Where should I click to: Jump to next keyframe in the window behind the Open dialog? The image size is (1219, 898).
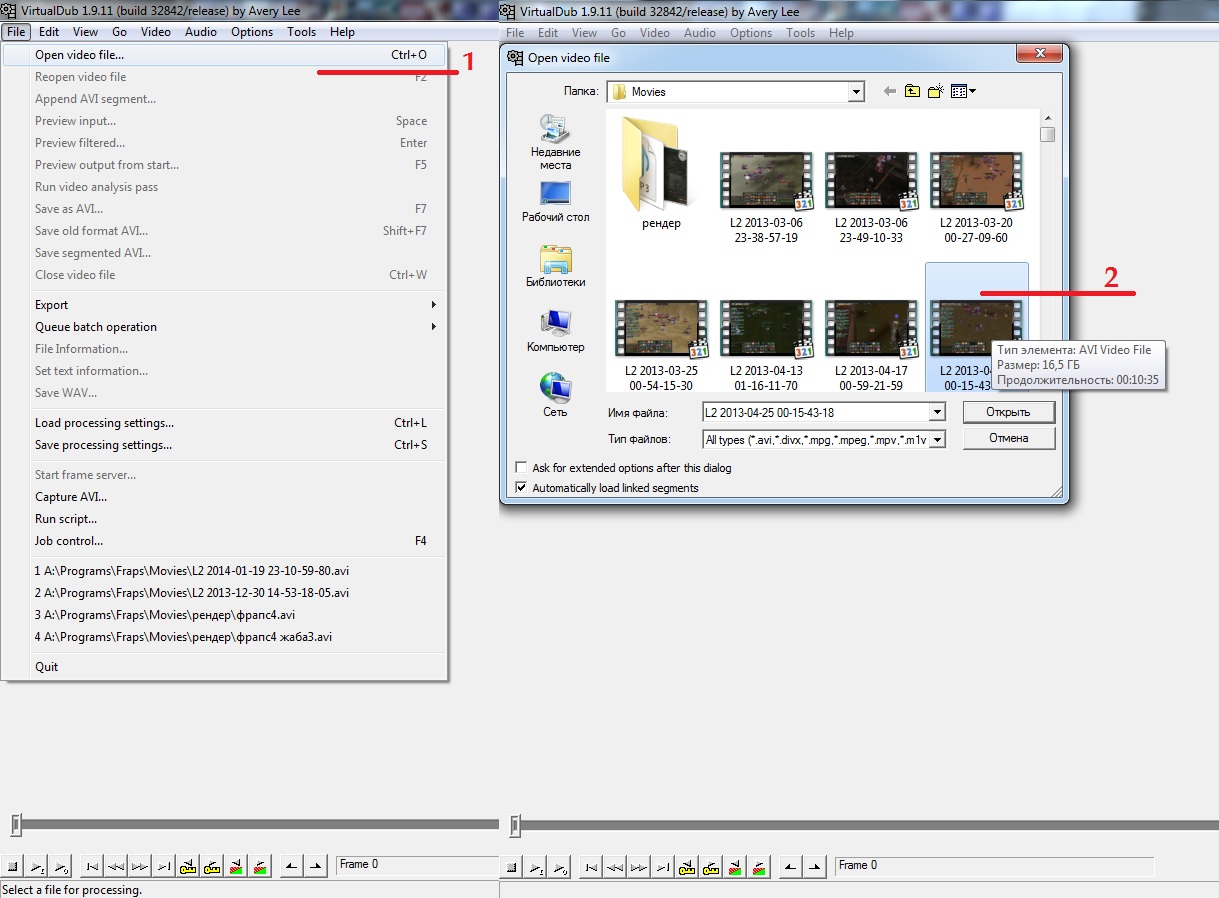pyautogui.click(x=711, y=867)
